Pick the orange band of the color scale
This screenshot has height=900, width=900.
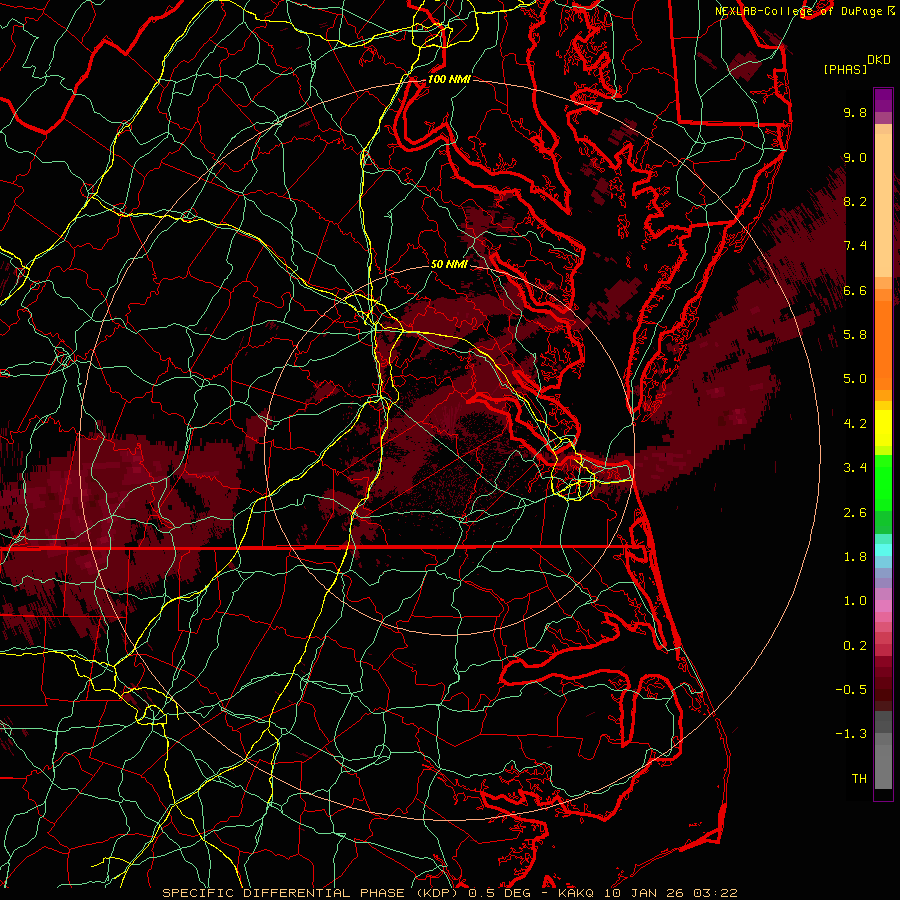883,345
